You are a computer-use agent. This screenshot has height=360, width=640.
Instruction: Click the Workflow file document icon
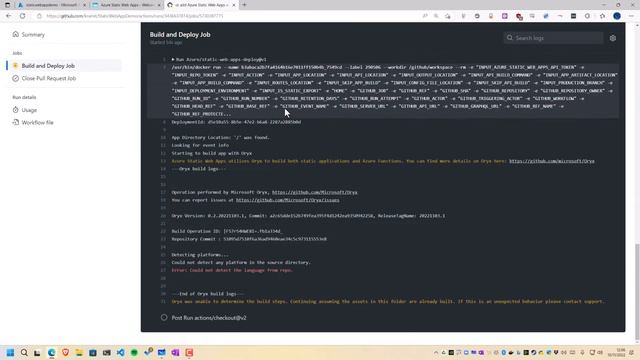coord(16,122)
